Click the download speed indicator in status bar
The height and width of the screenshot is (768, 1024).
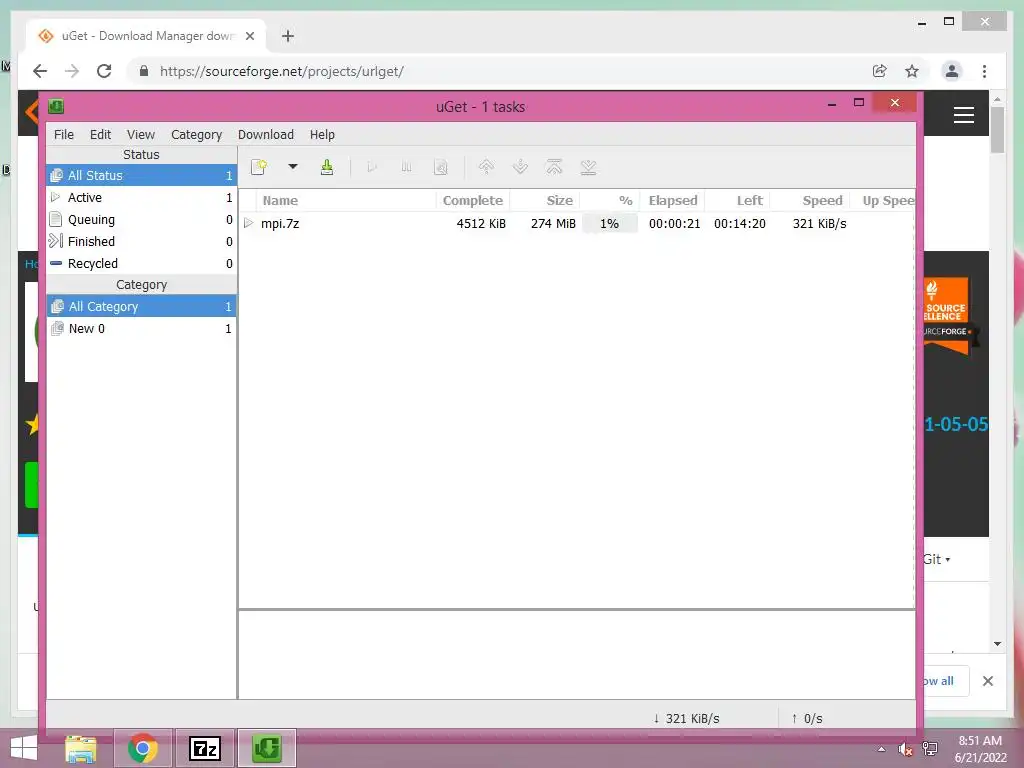[686, 718]
